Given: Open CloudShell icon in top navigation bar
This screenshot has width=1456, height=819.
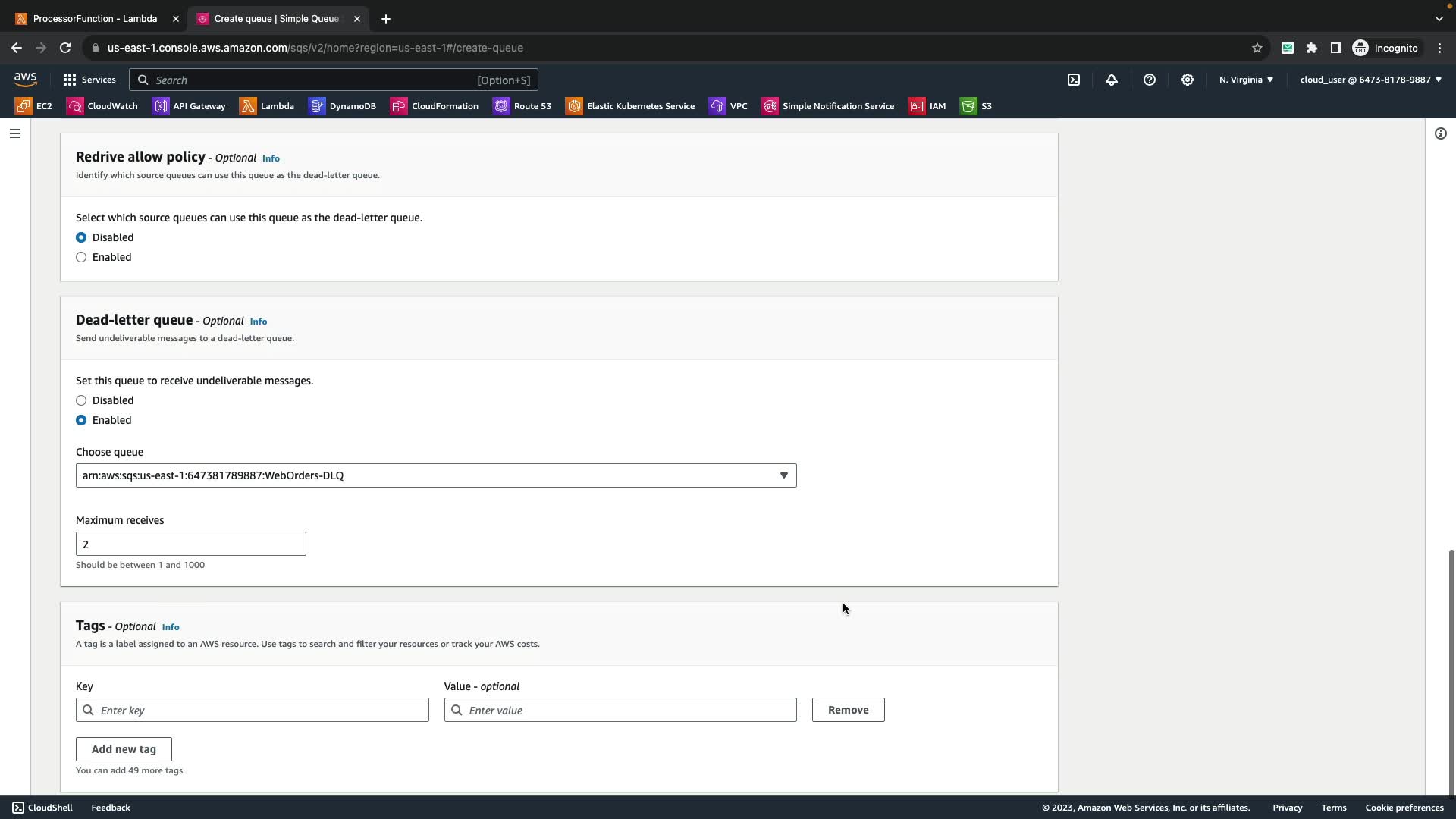Looking at the screenshot, I should tap(1074, 80).
